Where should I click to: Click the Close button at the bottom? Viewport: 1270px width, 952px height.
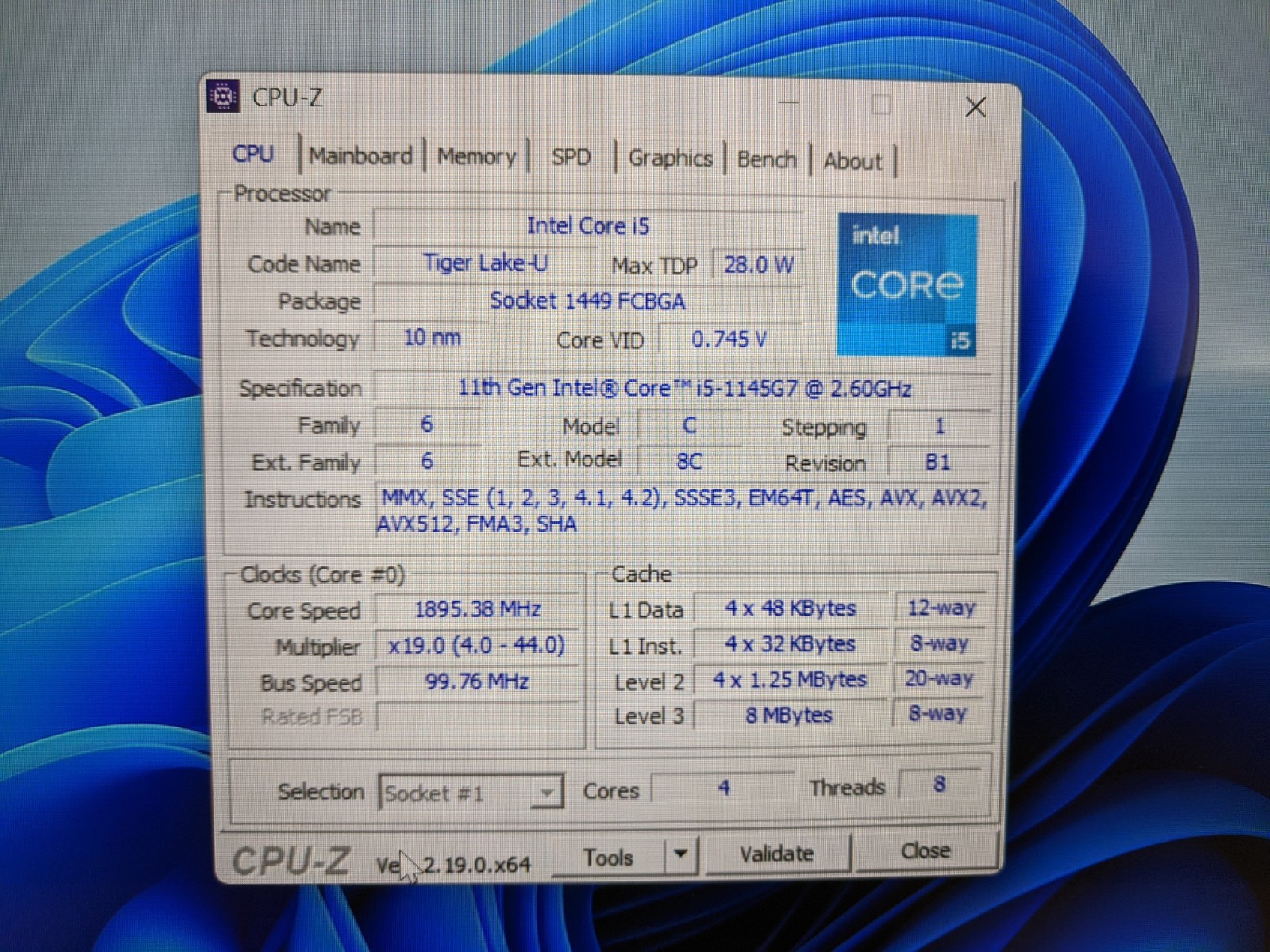pyautogui.click(x=926, y=850)
